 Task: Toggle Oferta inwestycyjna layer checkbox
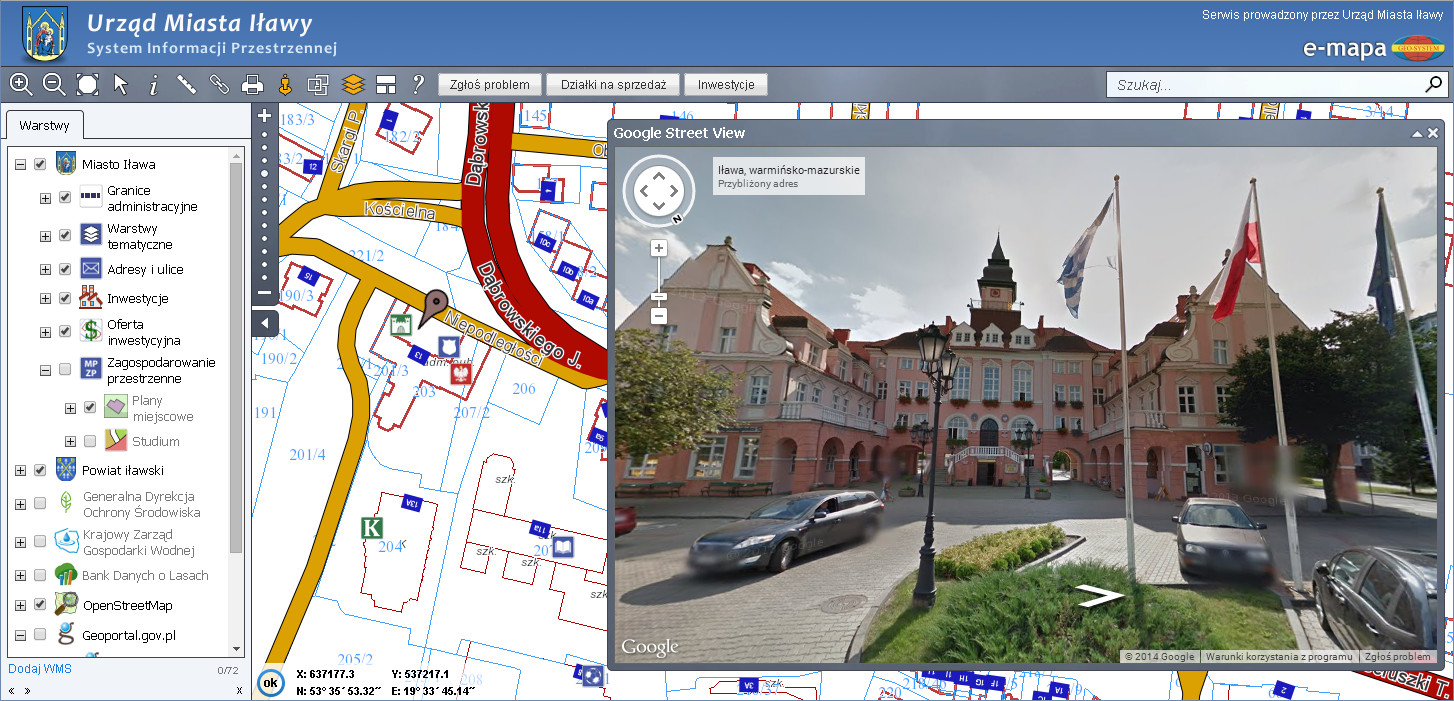click(65, 332)
